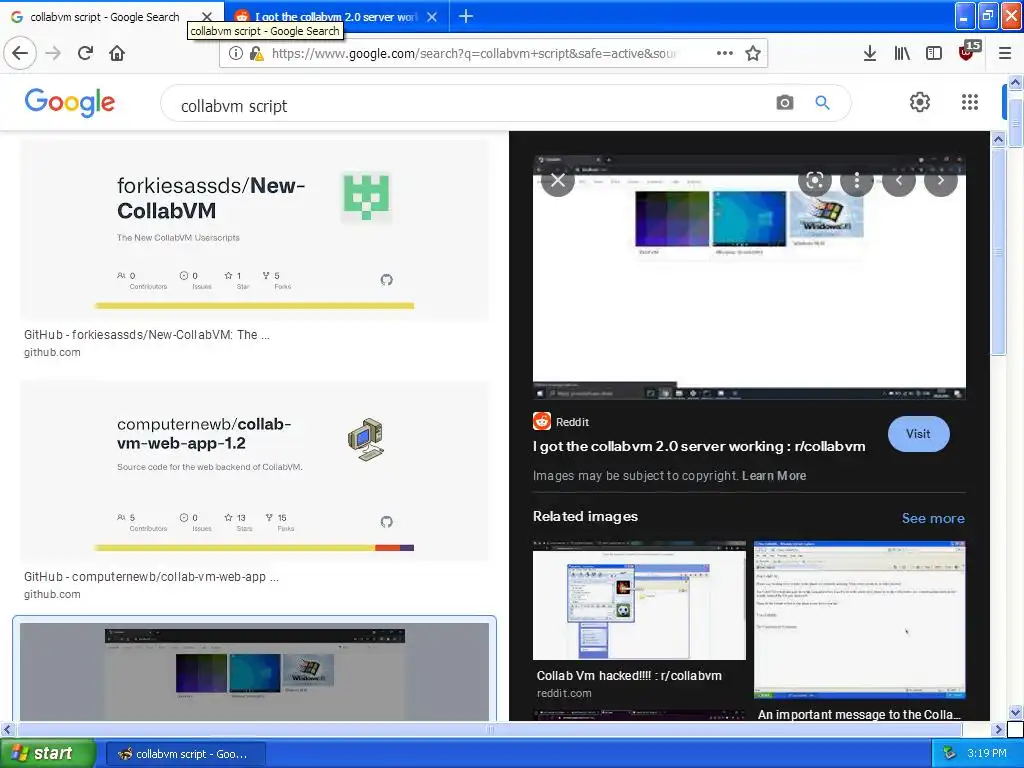Open the home page via the house icon
1024x768 pixels.
[117, 53]
